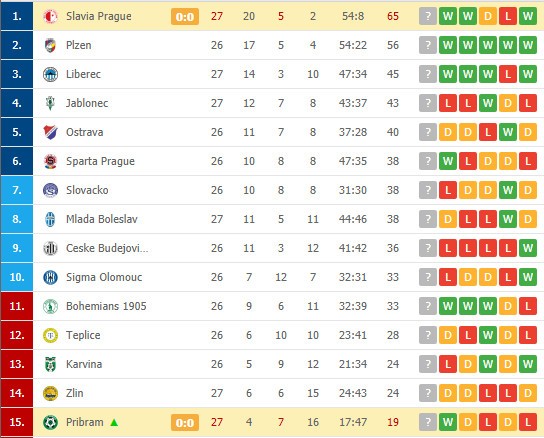Click the green arrow next to Pribram
This screenshot has width=544, height=438.
click(114, 422)
